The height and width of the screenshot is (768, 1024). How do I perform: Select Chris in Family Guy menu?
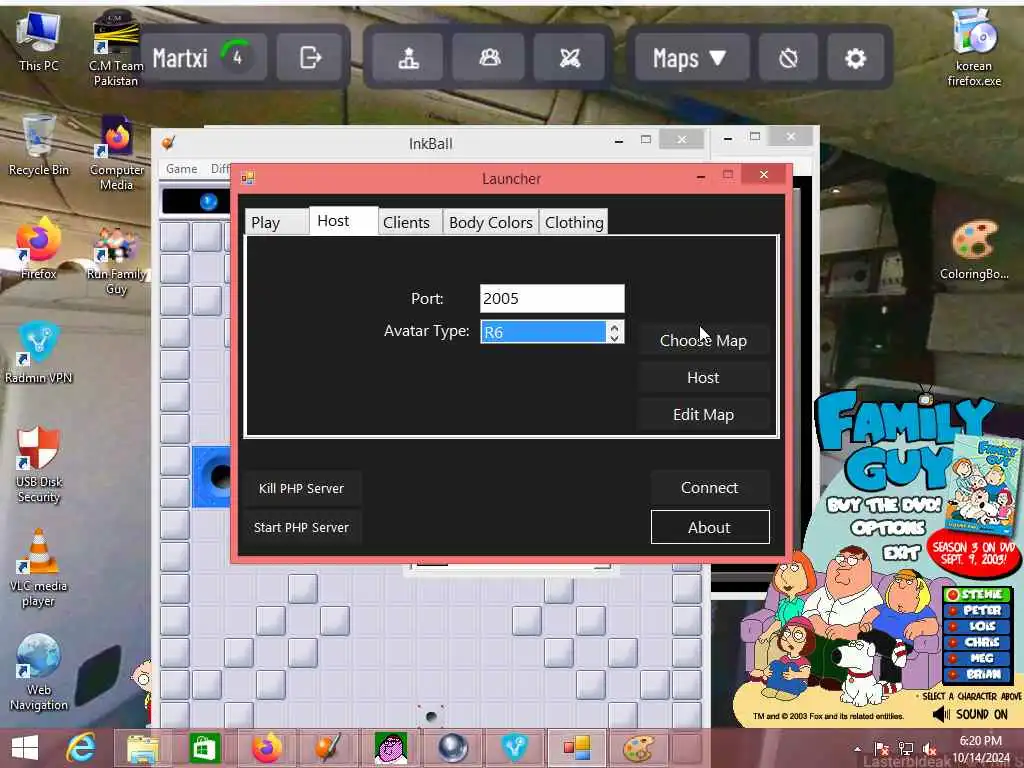[x=977, y=642]
